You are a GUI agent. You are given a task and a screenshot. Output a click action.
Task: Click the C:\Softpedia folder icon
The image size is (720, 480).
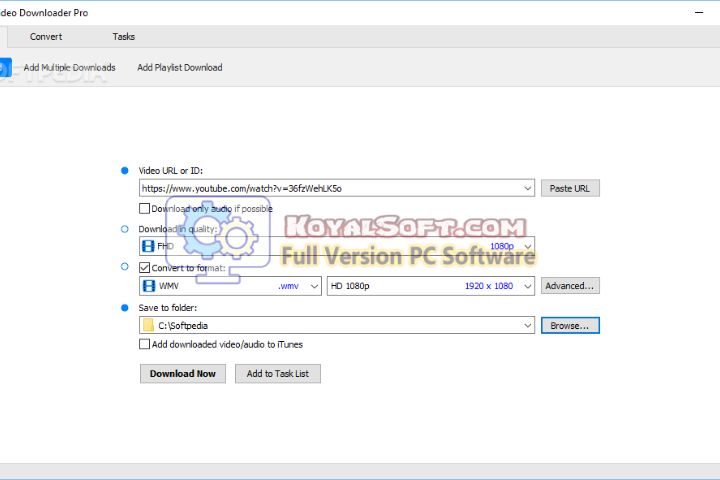pos(148,326)
